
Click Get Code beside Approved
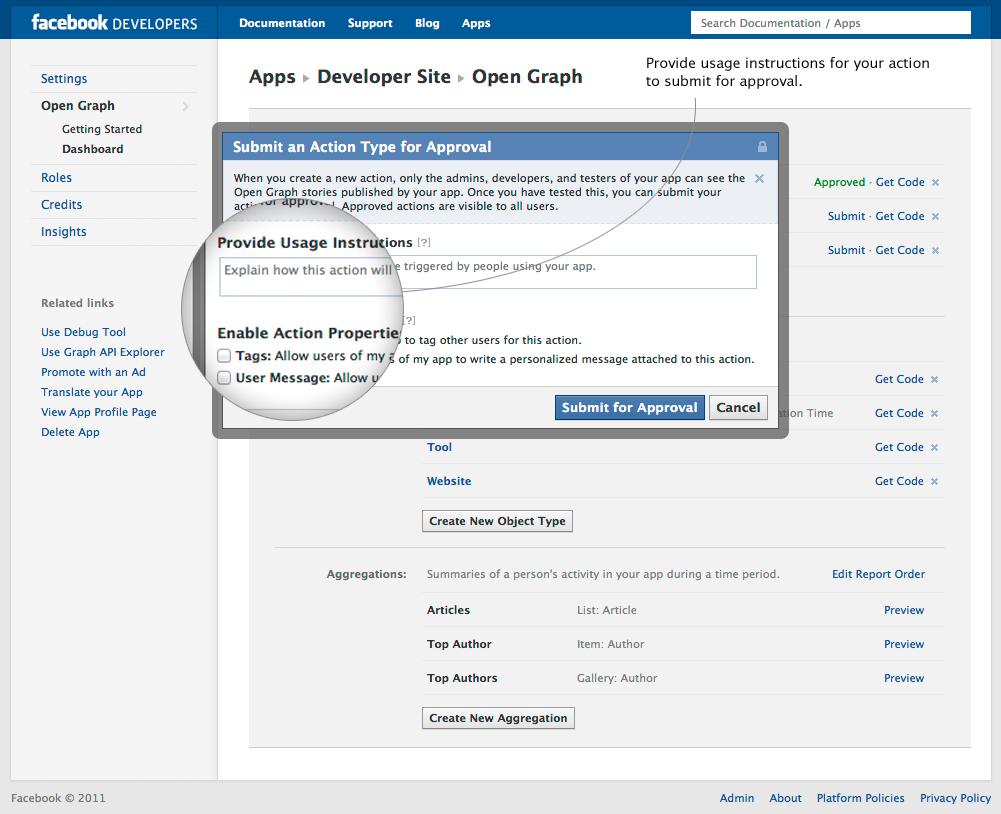click(x=899, y=182)
